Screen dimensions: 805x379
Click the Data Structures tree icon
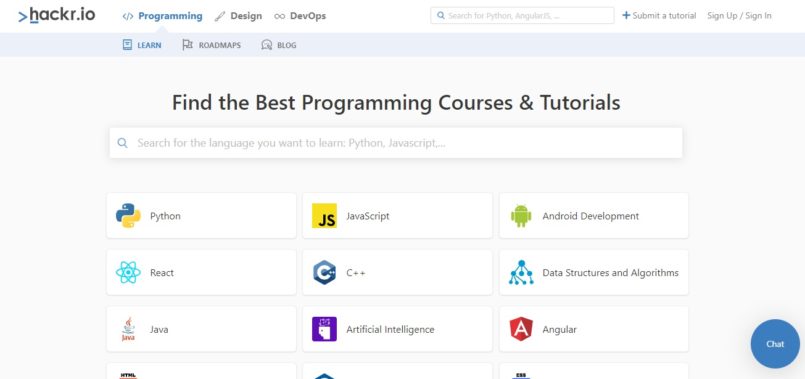pyautogui.click(x=521, y=272)
